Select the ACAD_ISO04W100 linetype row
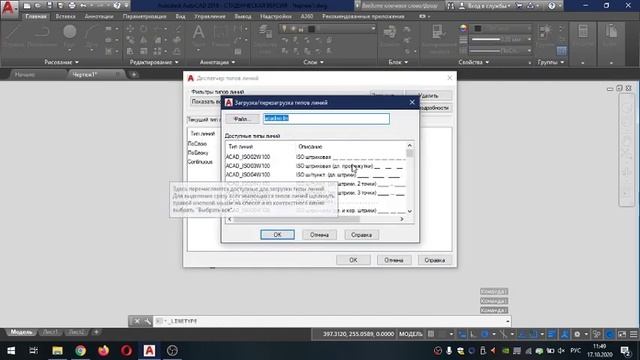640x360 pixels. click(315, 175)
